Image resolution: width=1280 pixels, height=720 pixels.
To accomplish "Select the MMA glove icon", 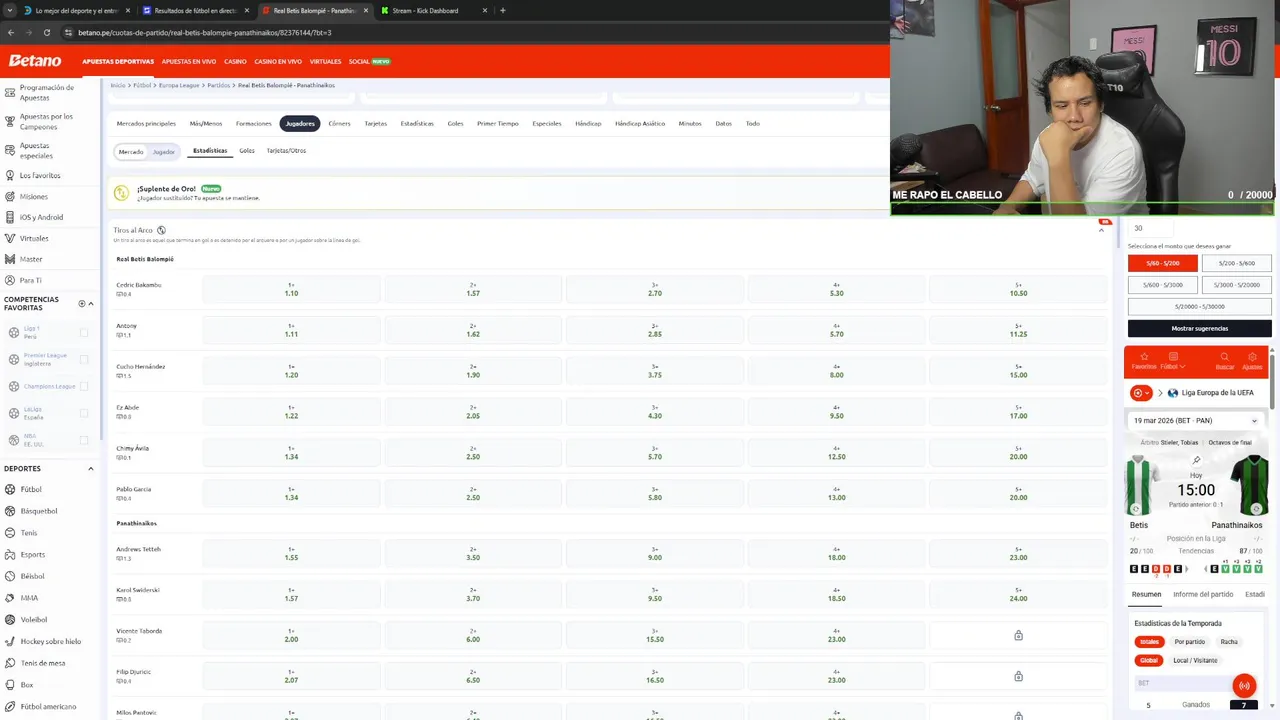I will click(x=9, y=598).
